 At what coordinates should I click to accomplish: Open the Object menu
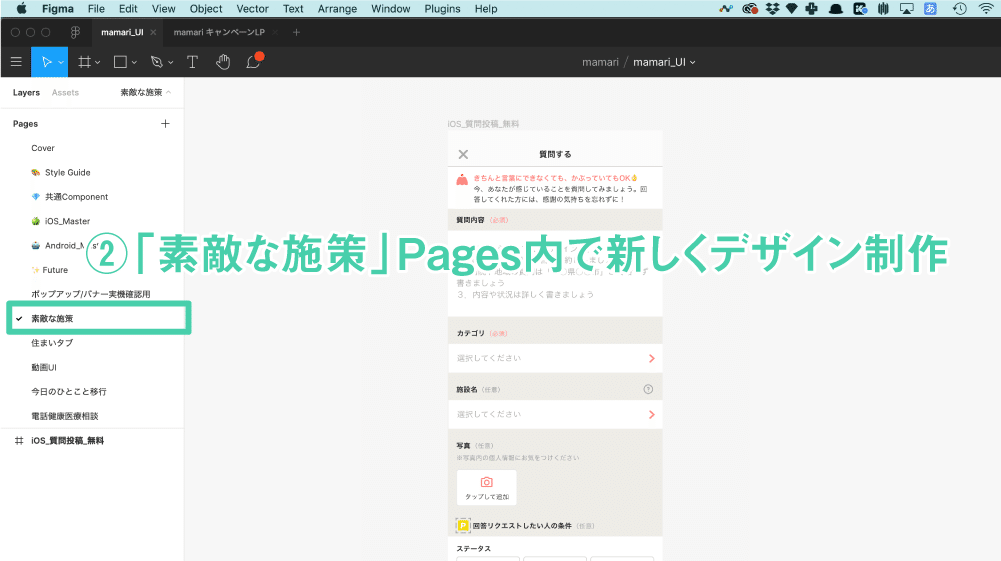206,9
